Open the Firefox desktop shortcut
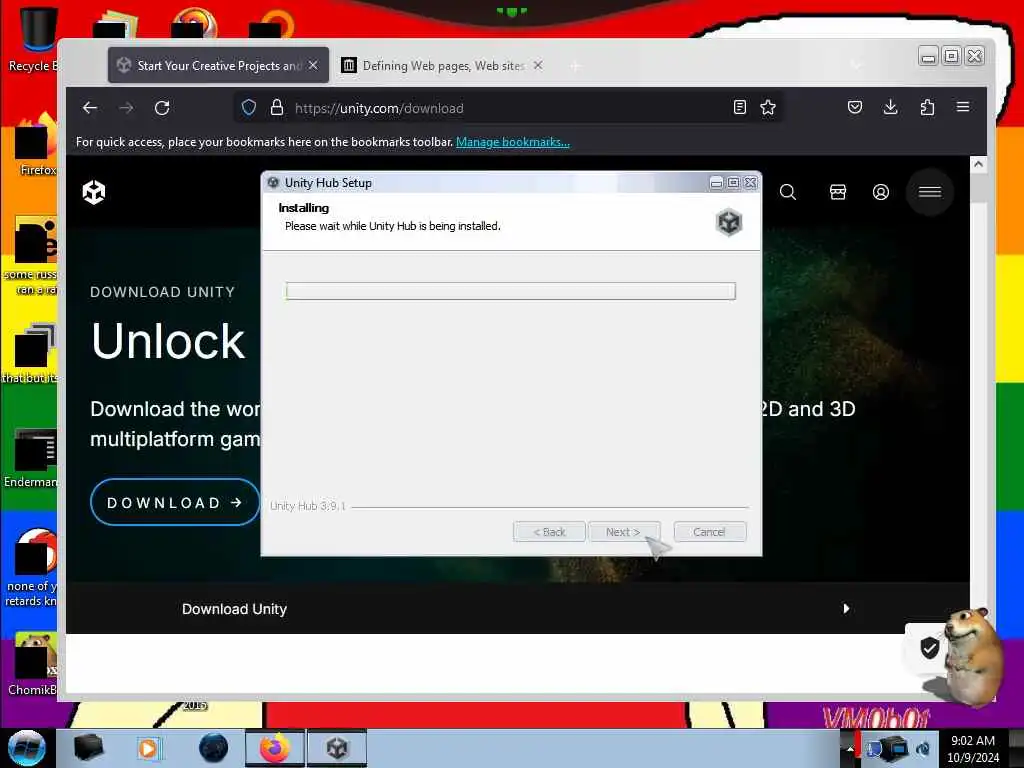1024x768 pixels. pos(37,145)
